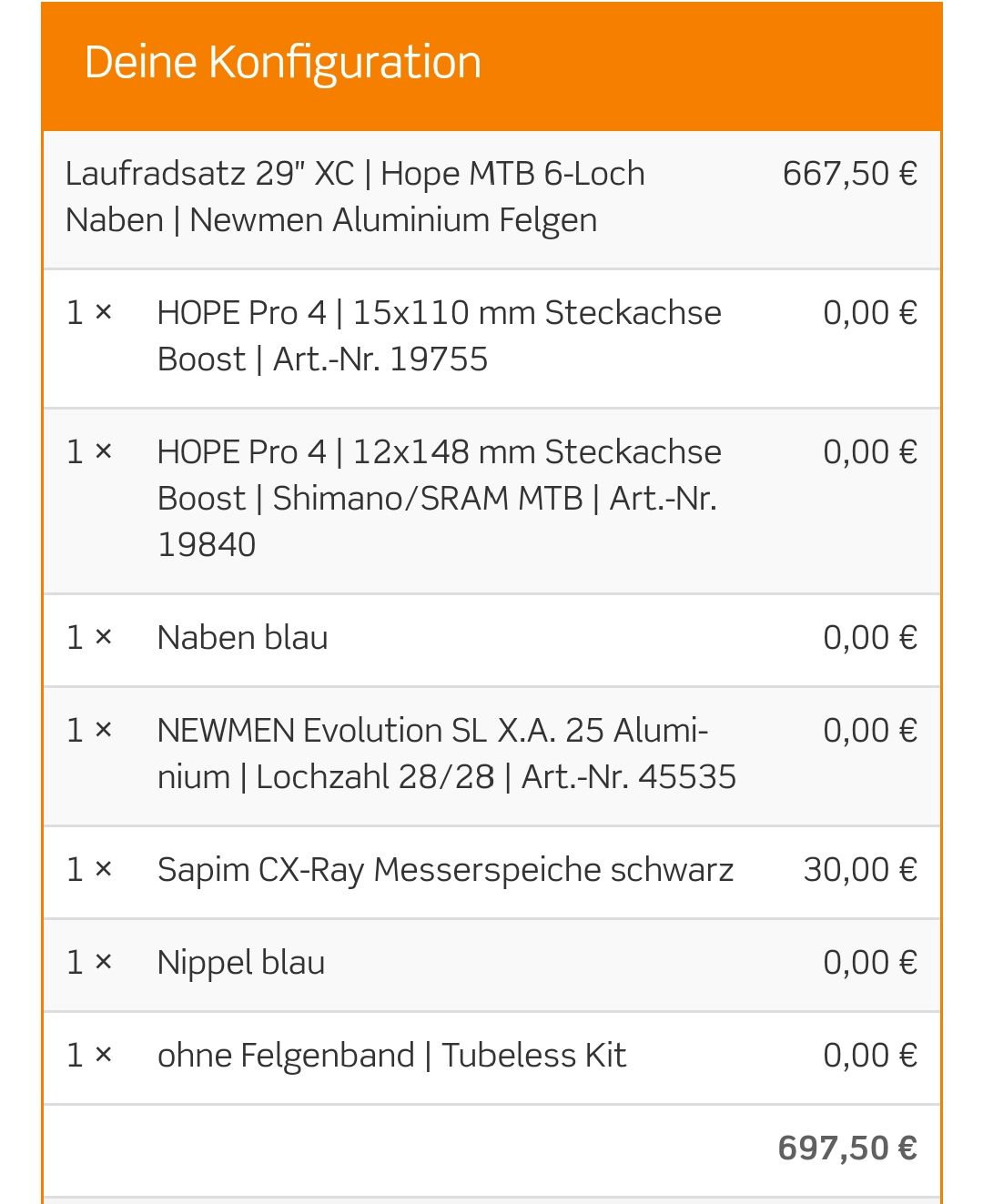This screenshot has height=1204, width=983.
Task: Open the HOPE Pro 4 15x110 mm item
Action: [x=439, y=336]
